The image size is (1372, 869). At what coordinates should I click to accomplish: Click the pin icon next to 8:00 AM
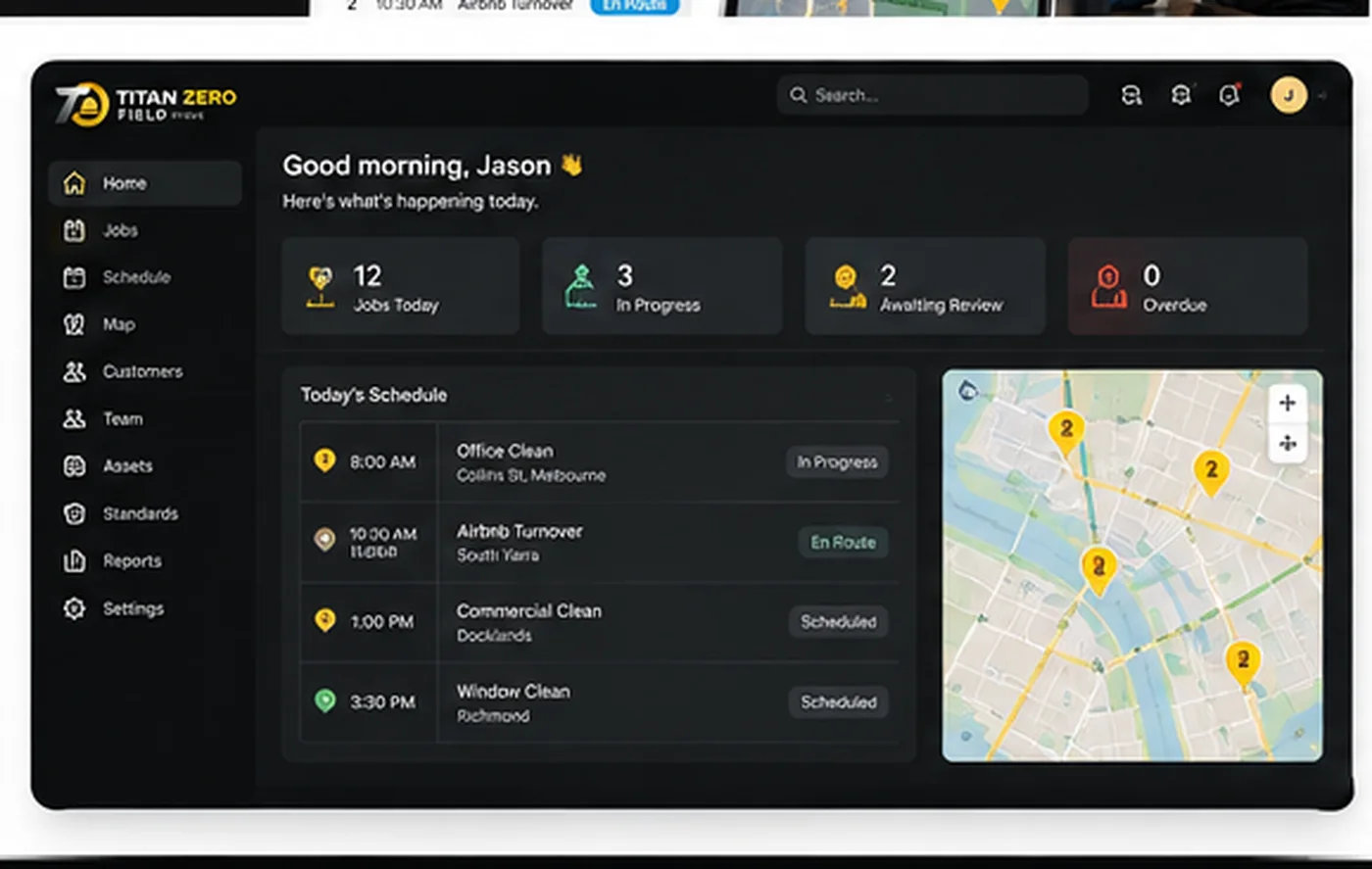[x=324, y=460]
